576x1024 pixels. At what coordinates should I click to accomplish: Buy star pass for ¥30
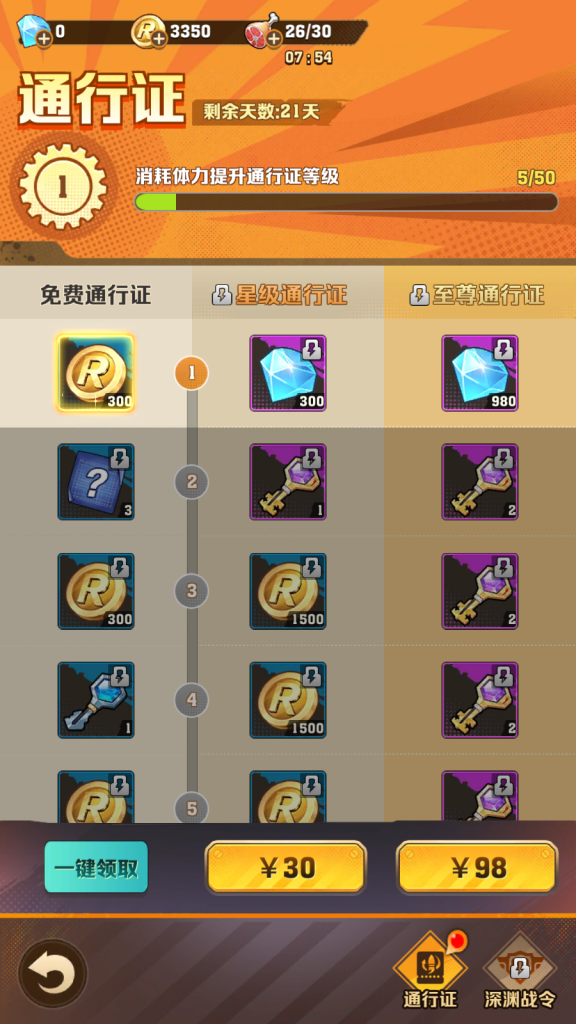click(286, 867)
